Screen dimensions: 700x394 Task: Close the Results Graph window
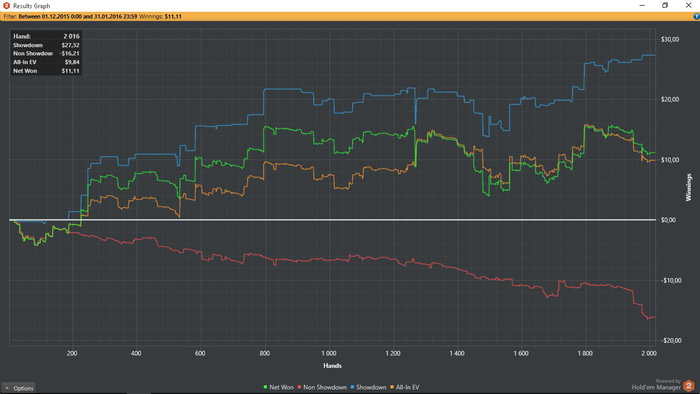(x=688, y=5)
